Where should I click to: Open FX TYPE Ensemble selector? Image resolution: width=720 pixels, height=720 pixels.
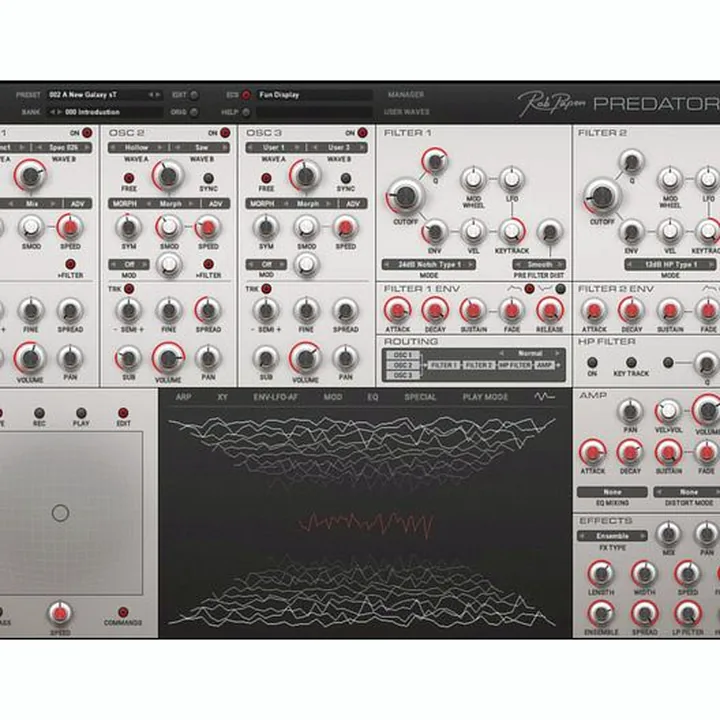coord(612,536)
